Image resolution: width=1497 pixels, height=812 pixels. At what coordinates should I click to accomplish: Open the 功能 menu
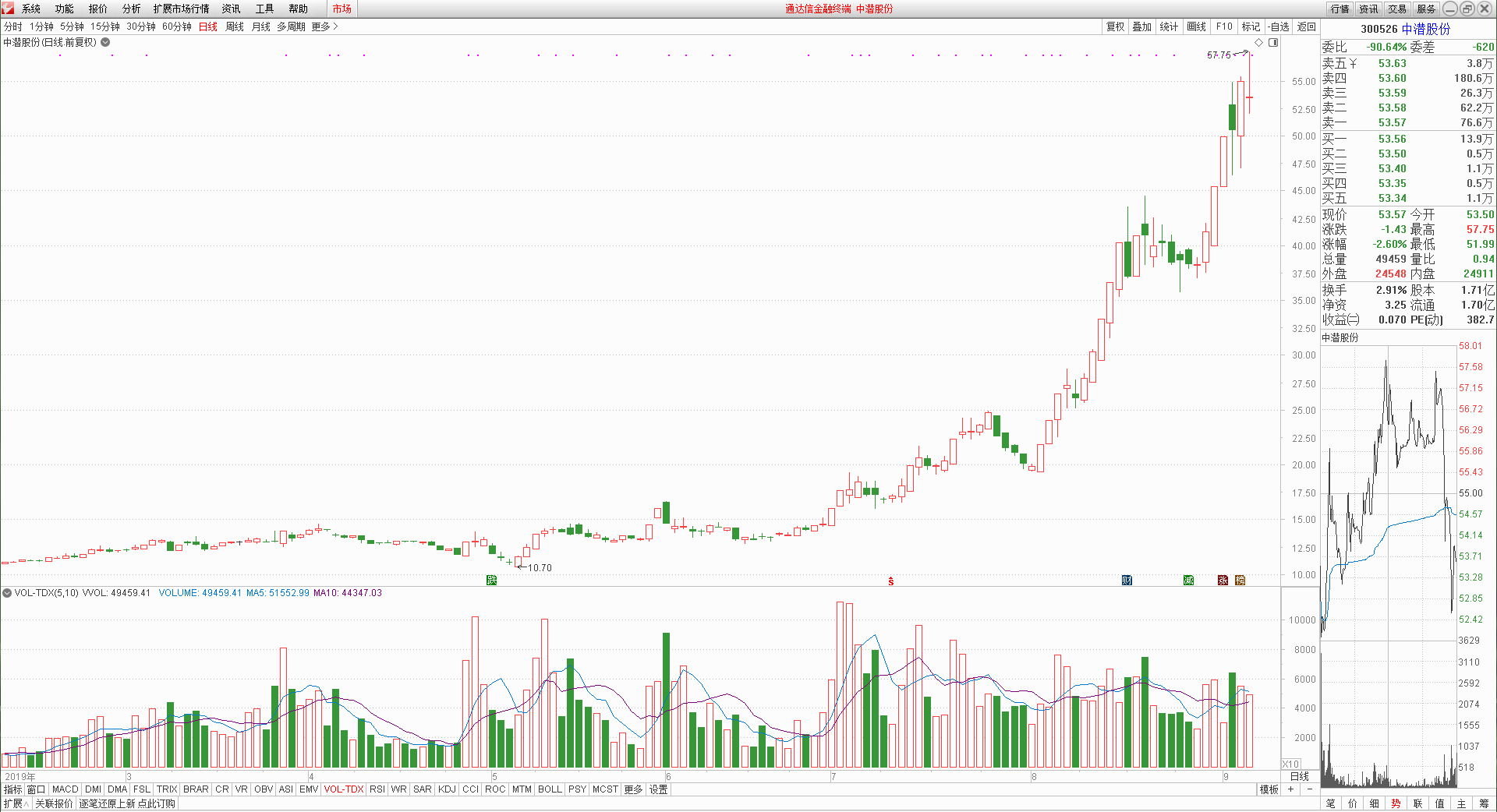tap(65, 9)
